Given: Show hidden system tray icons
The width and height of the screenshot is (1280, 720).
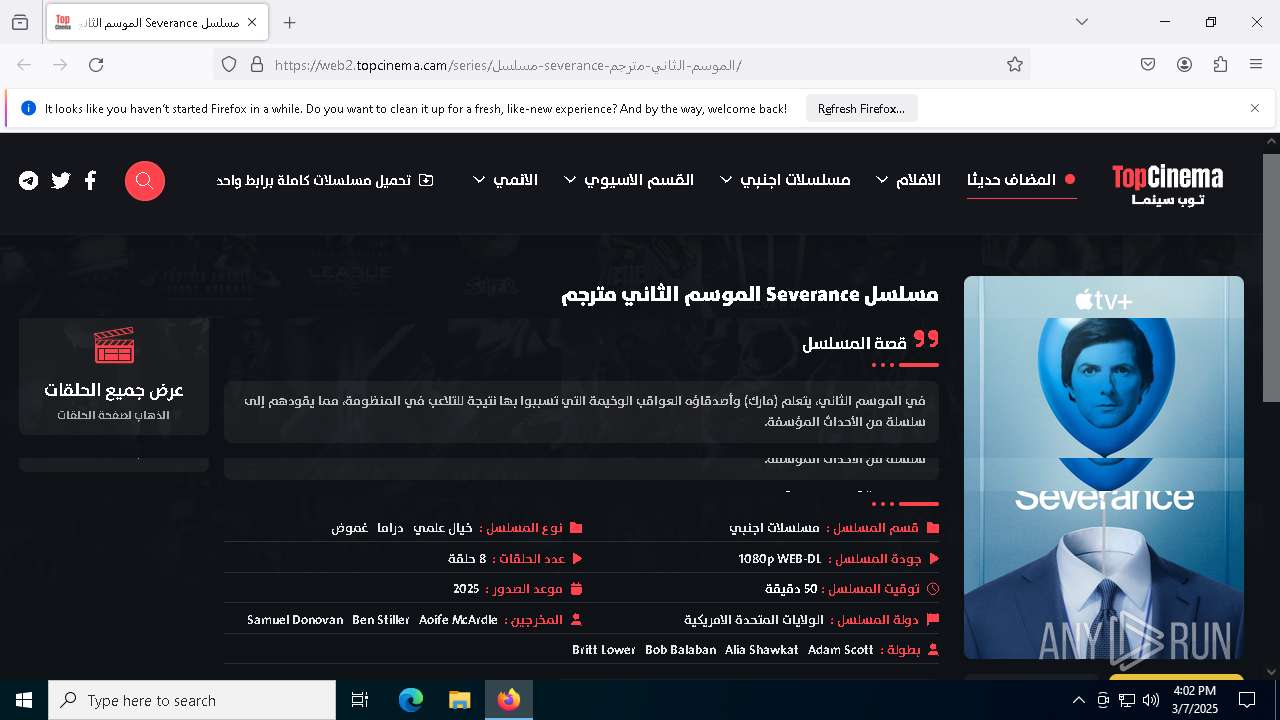Looking at the screenshot, I should [1078, 700].
